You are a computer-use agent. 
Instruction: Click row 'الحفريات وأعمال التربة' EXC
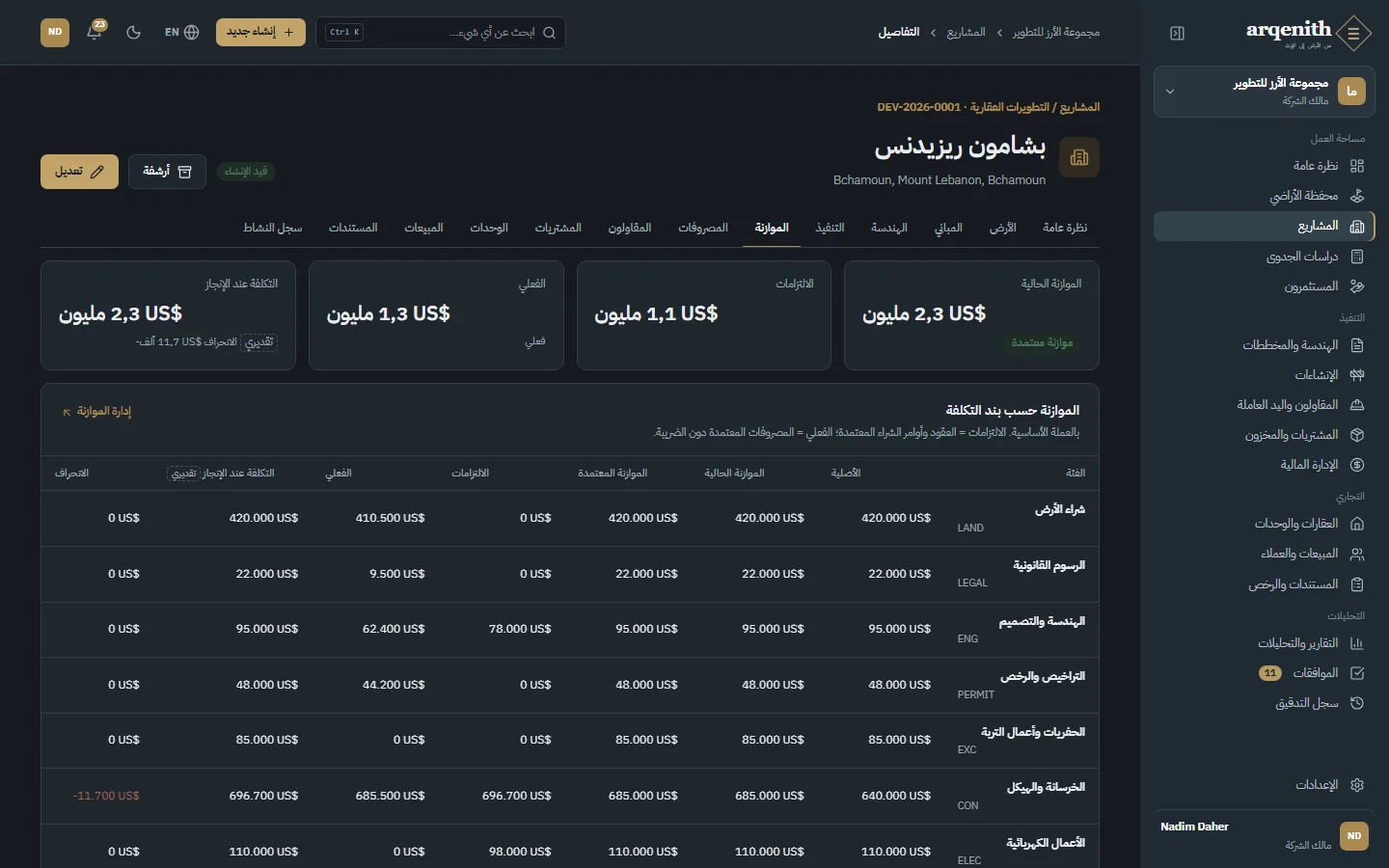[x=570, y=741]
